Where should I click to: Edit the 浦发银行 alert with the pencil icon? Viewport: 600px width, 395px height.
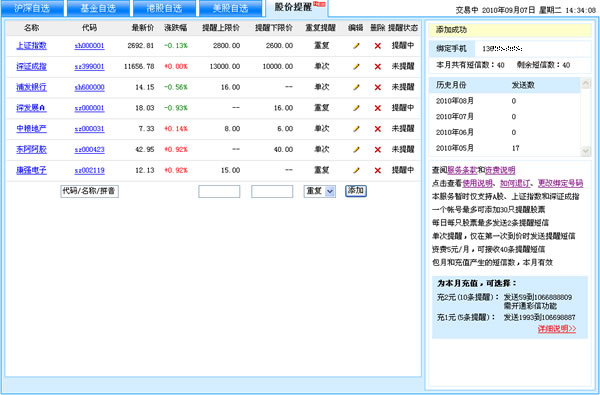pyautogui.click(x=356, y=87)
